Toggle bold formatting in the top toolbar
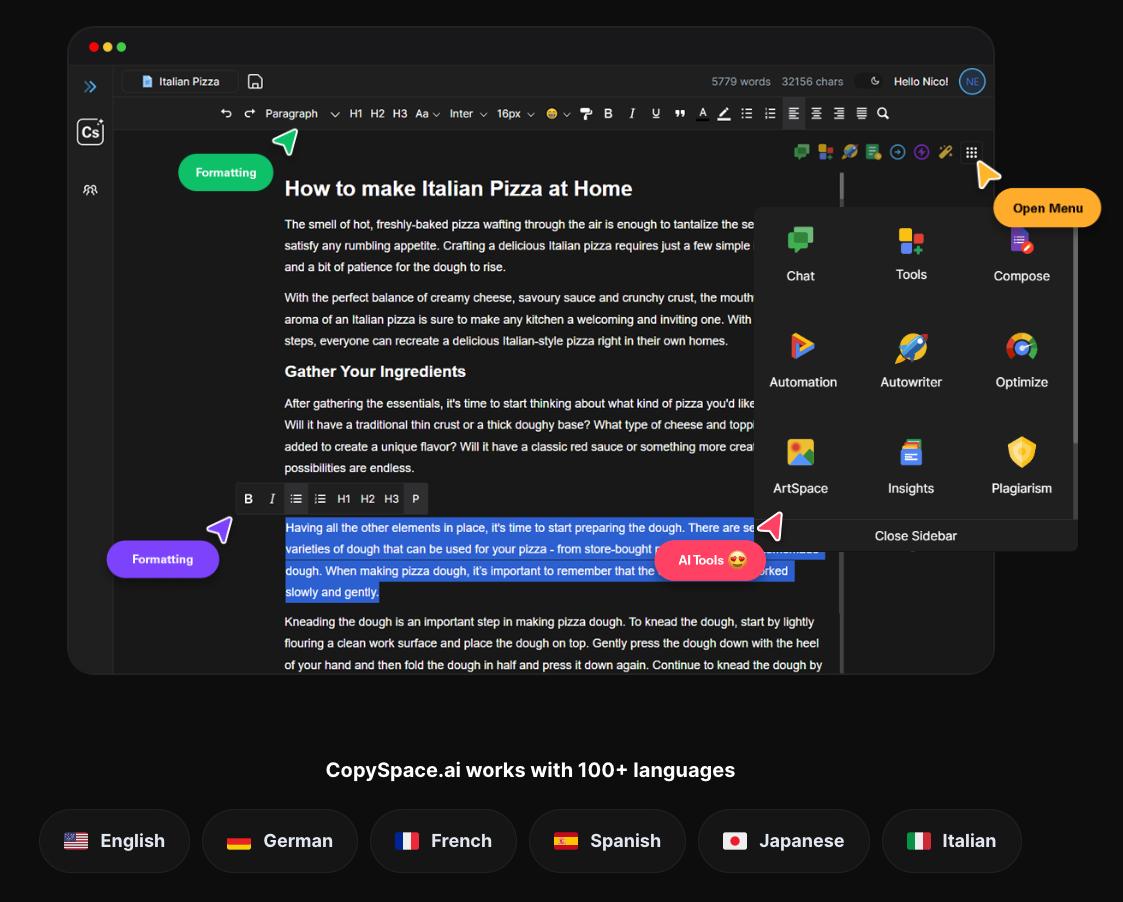The height and width of the screenshot is (902, 1123). 607,113
